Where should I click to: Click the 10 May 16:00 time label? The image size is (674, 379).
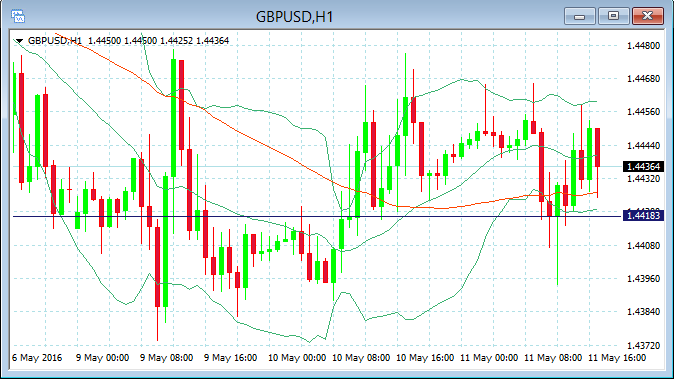click(425, 358)
